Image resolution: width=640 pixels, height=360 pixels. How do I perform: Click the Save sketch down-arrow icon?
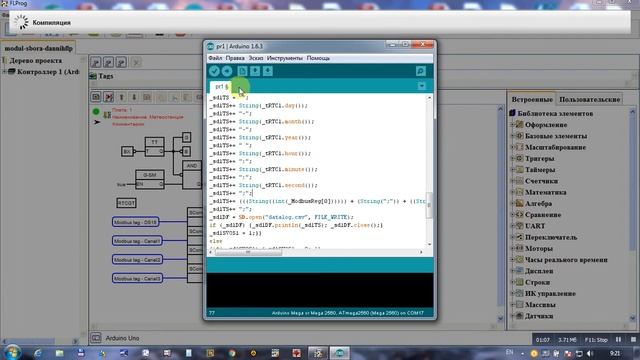click(x=268, y=71)
